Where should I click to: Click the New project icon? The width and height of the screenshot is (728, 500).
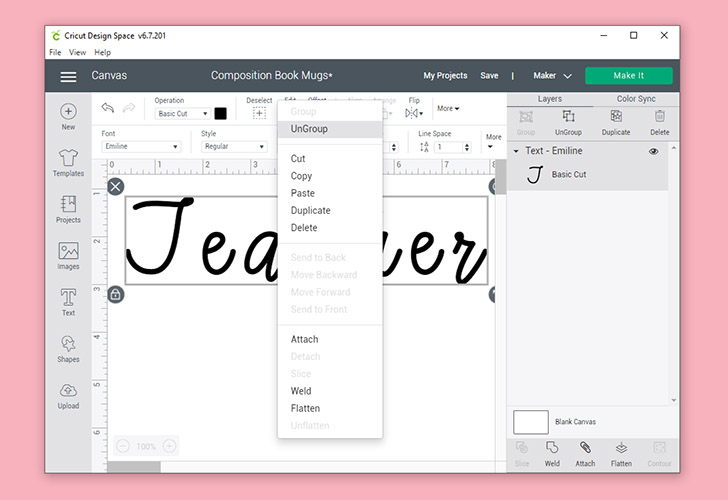click(x=68, y=111)
